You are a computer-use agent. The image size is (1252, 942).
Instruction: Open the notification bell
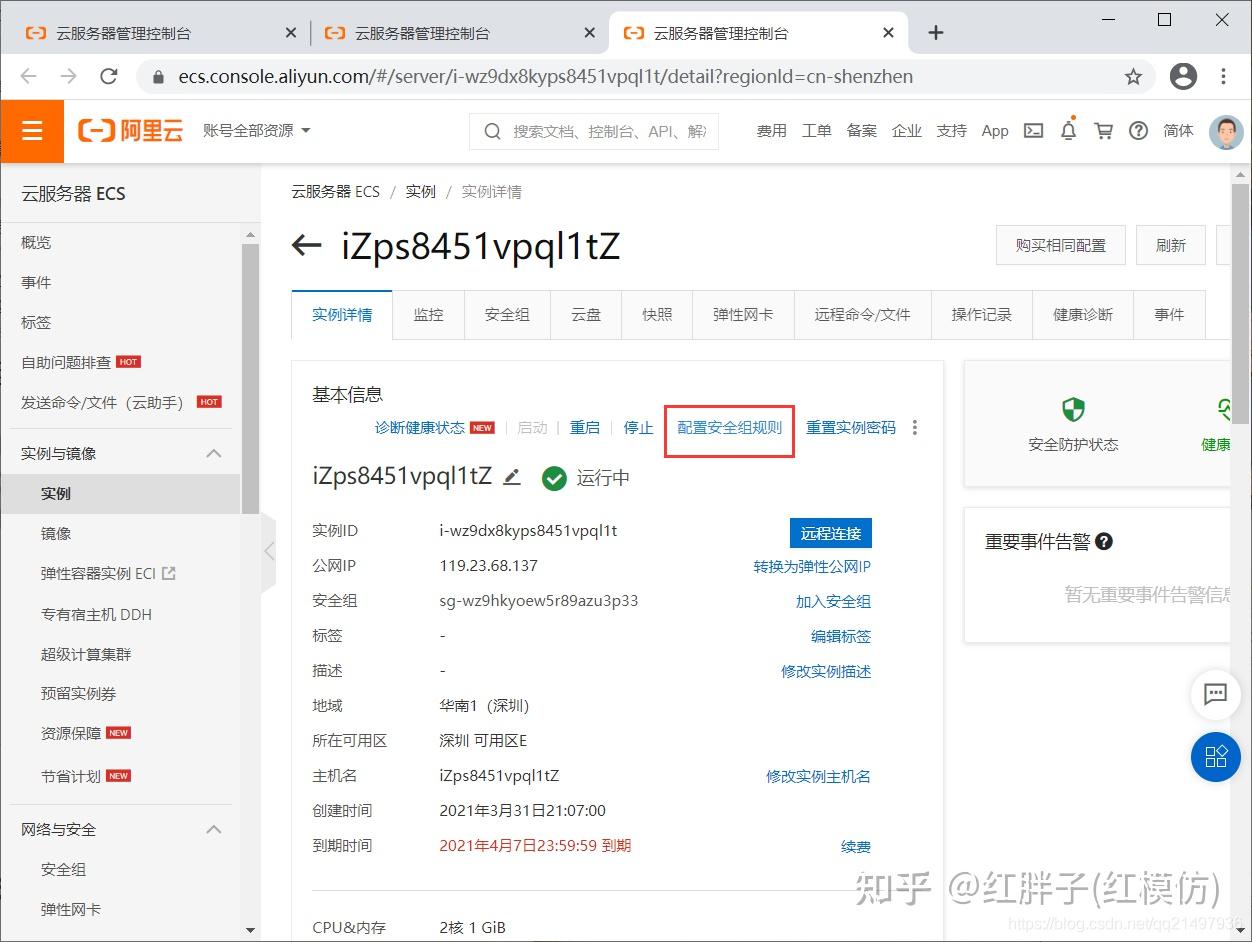(1069, 131)
